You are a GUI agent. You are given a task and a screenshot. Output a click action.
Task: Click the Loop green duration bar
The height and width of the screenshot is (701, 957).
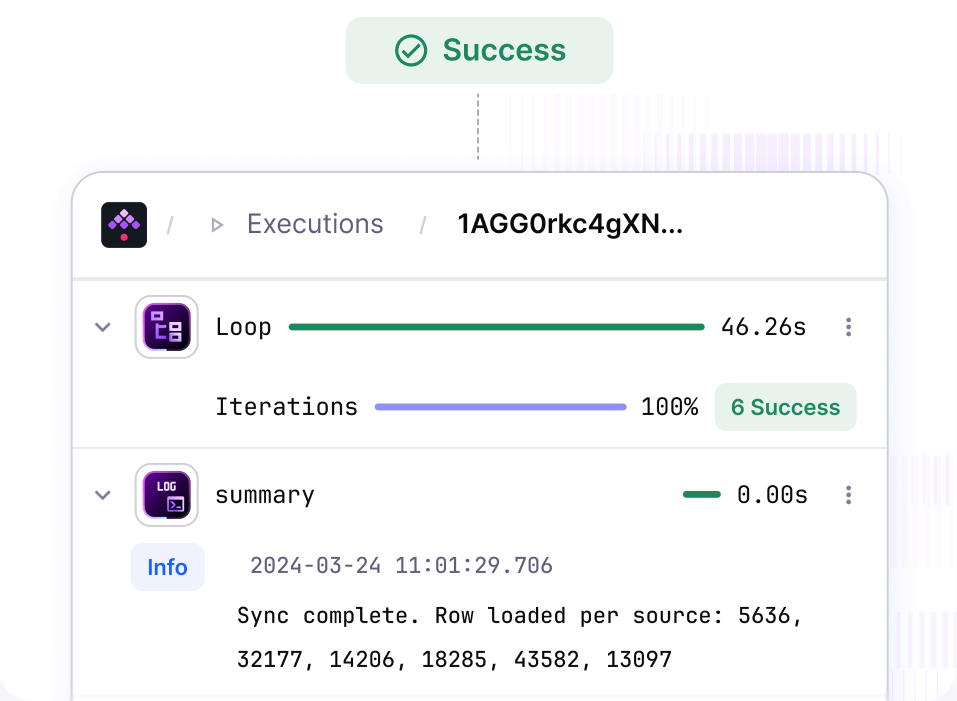(497, 327)
